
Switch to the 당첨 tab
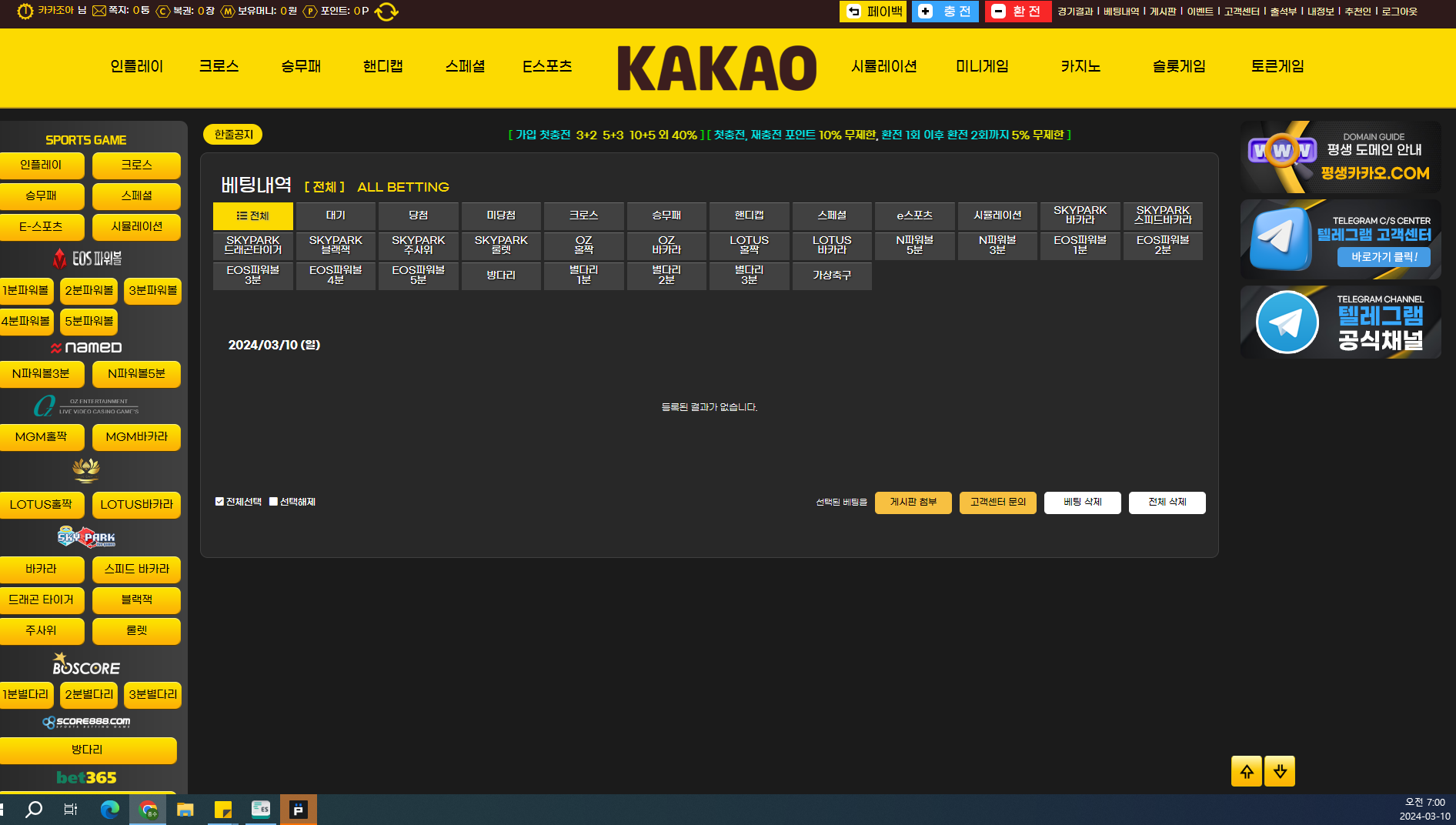point(418,216)
